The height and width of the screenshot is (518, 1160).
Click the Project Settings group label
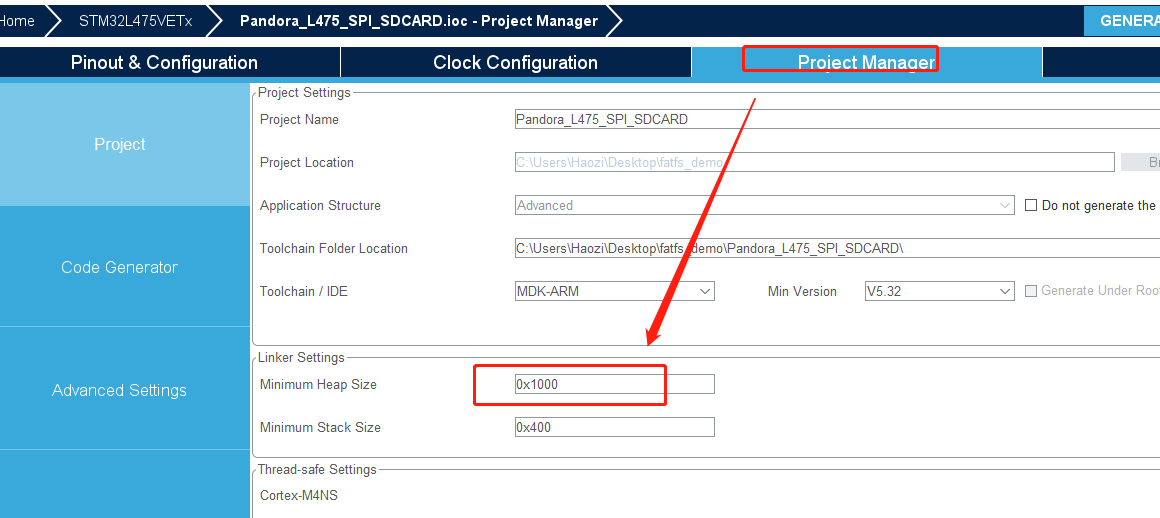click(x=304, y=92)
